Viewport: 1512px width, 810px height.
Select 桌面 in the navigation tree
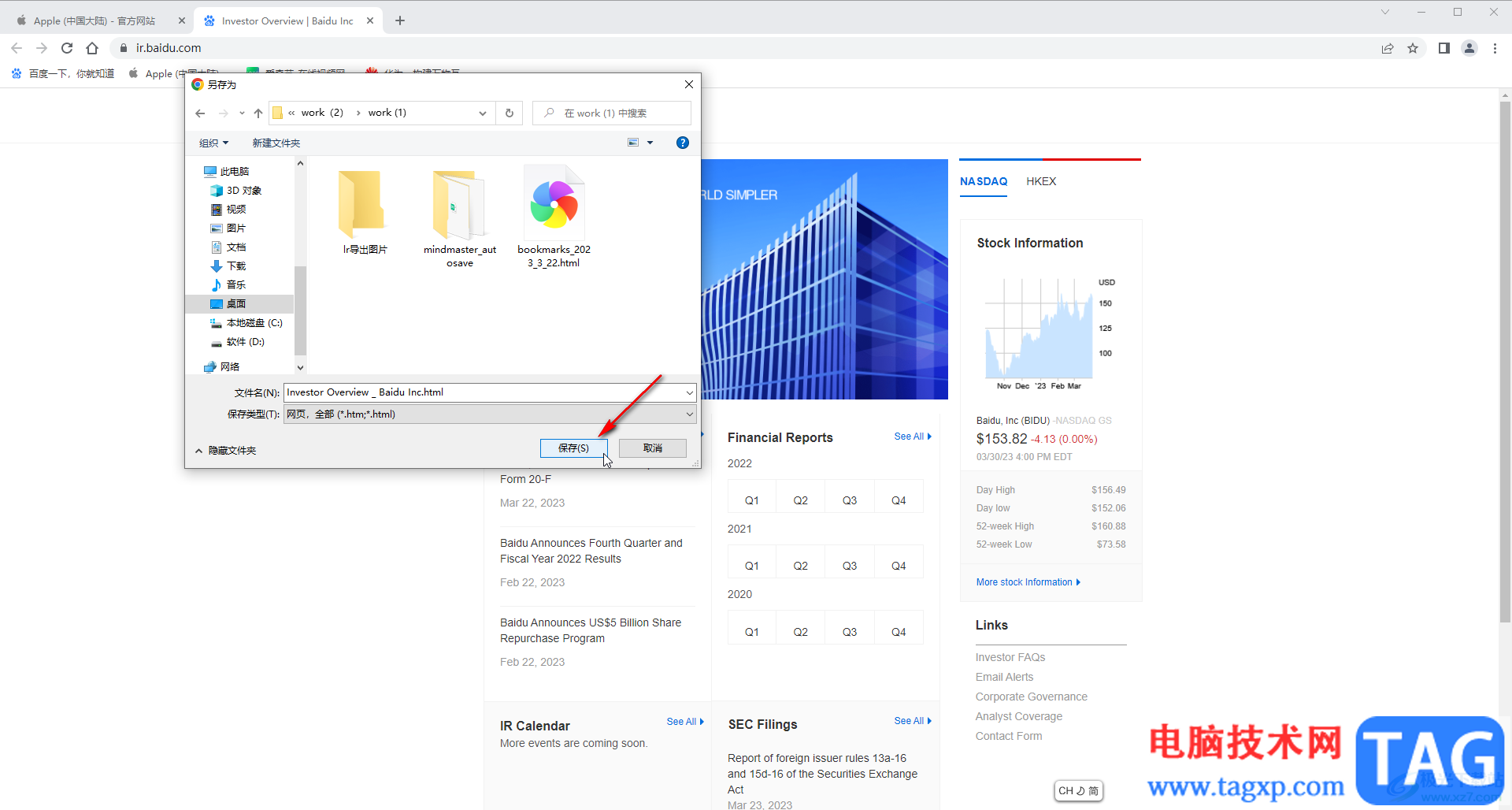(239, 304)
